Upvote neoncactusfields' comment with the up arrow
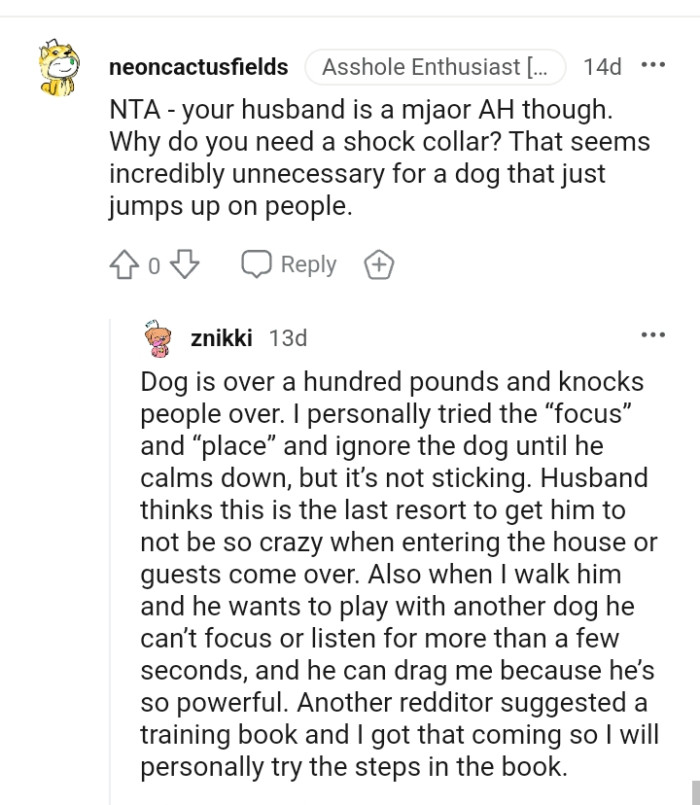The image size is (700, 805). pos(125,264)
